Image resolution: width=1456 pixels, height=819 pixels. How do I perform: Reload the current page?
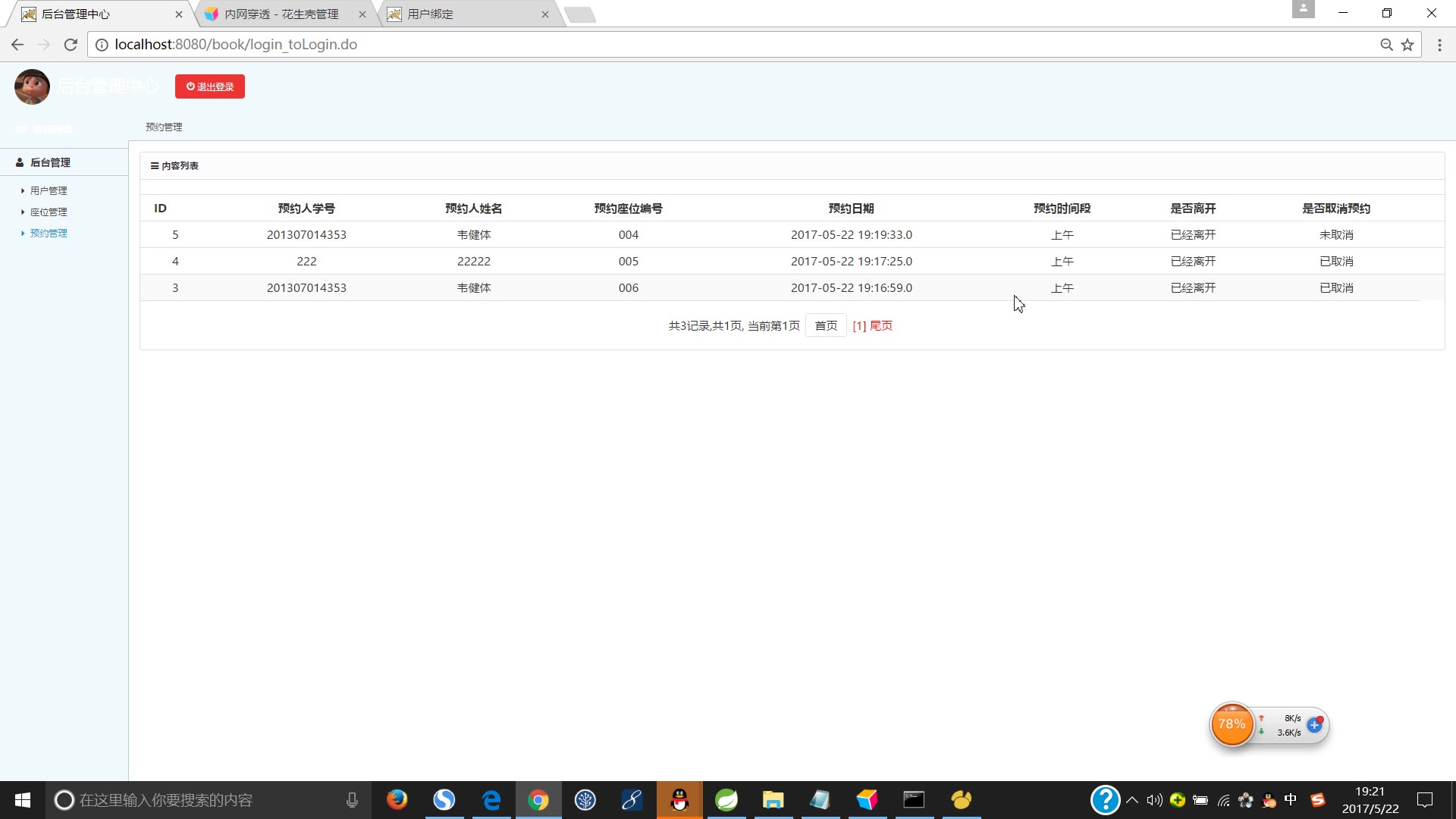point(71,45)
